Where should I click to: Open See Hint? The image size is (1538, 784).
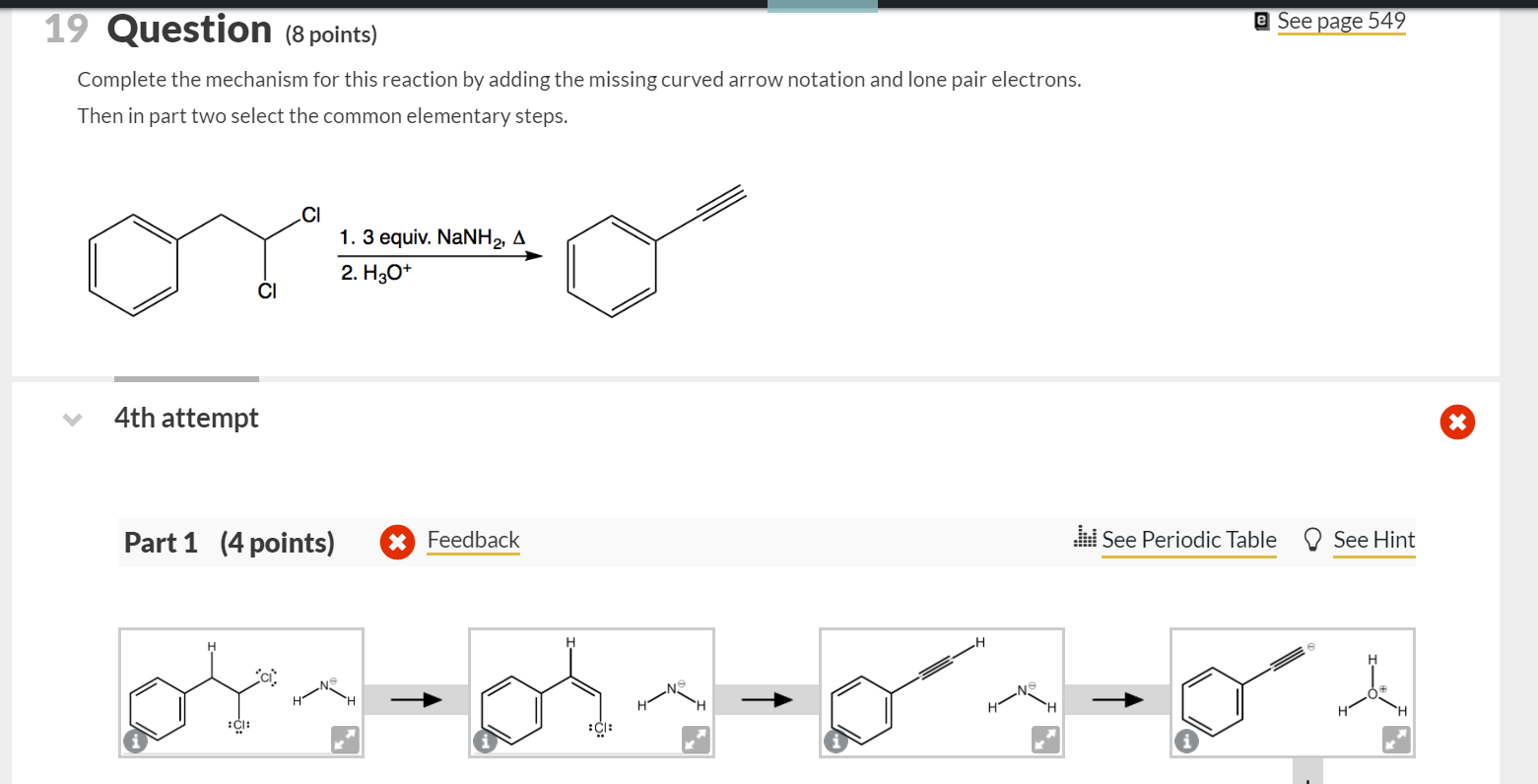pyautogui.click(x=1373, y=540)
